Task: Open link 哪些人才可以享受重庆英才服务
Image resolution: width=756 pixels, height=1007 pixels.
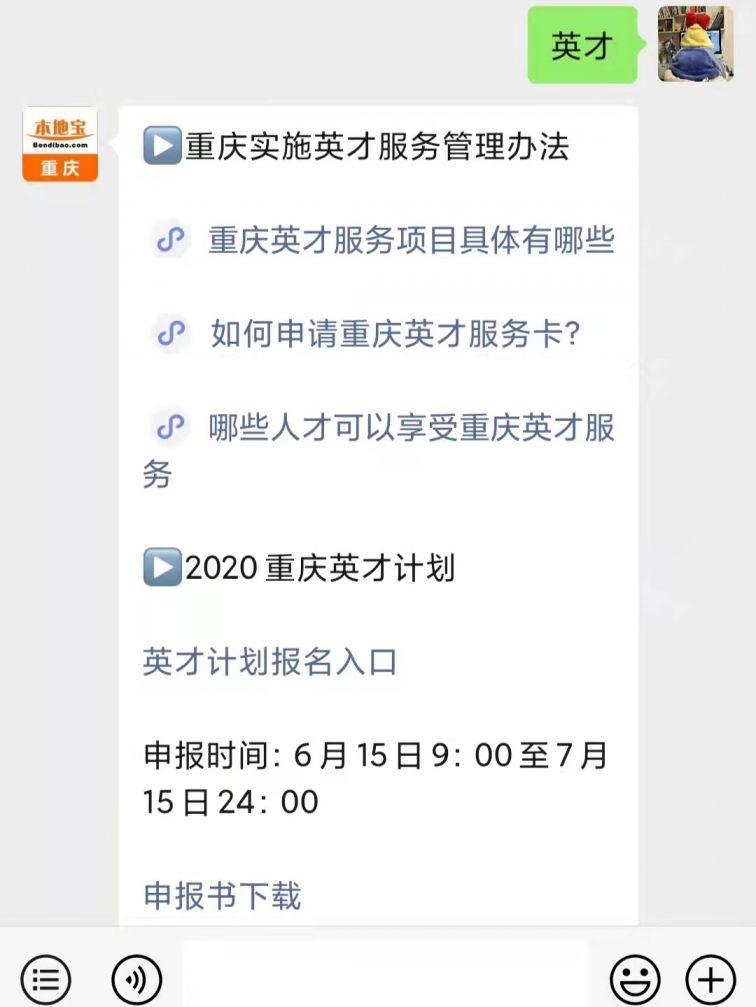Action: pyautogui.click(x=379, y=451)
